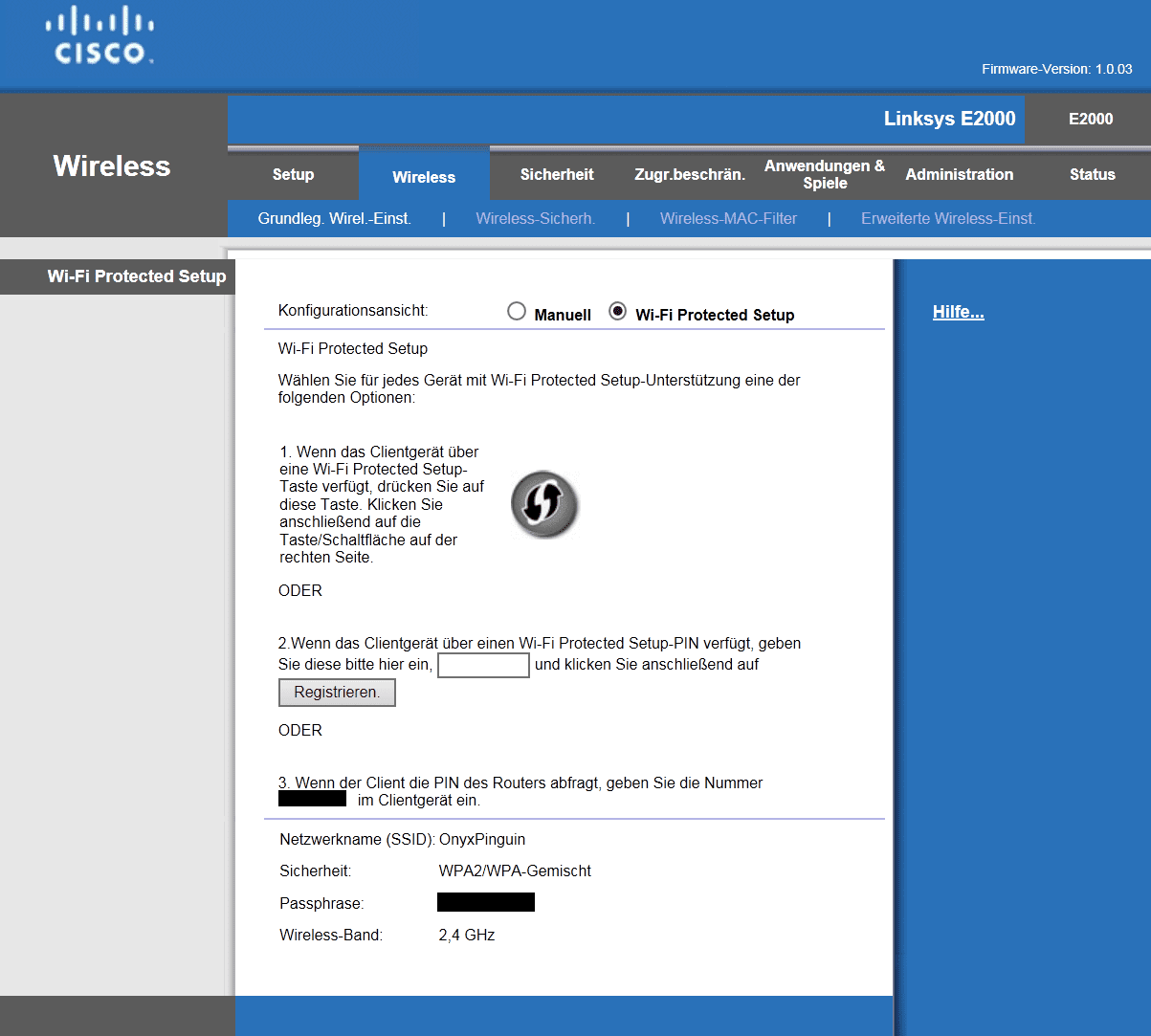The height and width of the screenshot is (1036, 1151).
Task: Click the Wi-Fi Protected Setup sidebar heading
Action: (x=137, y=276)
